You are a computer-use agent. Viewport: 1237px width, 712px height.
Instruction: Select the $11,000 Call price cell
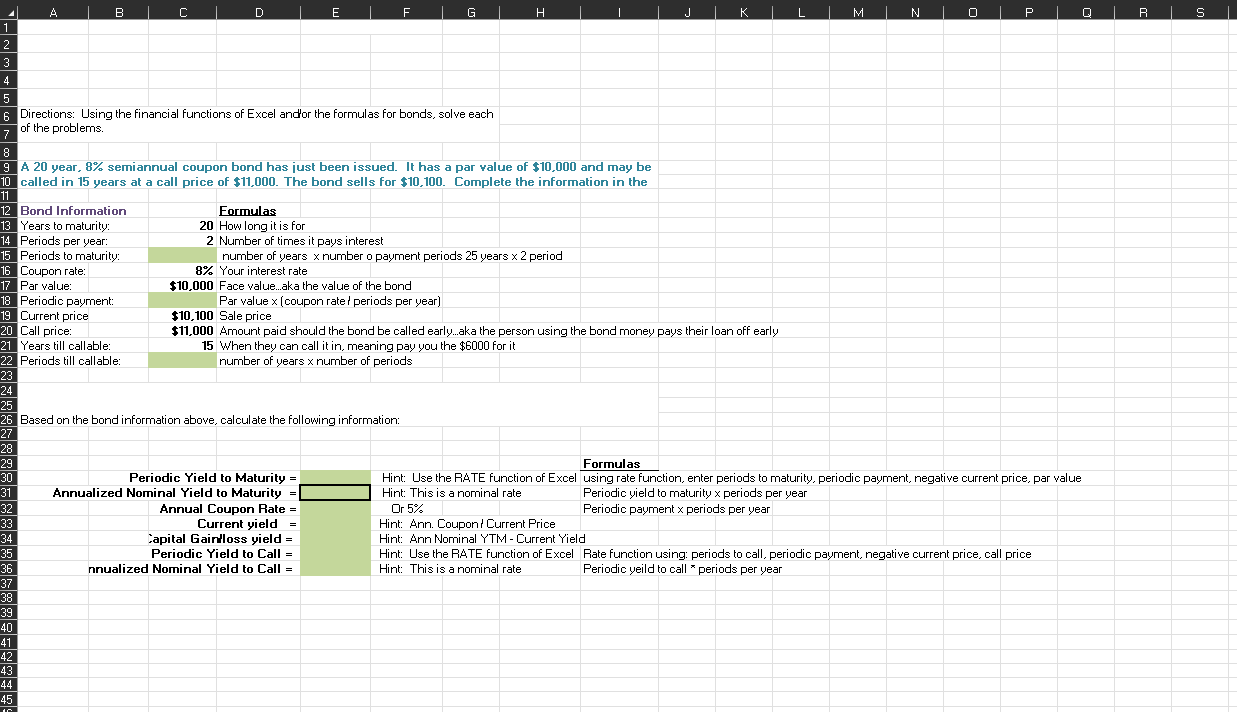pyautogui.click(x=182, y=330)
